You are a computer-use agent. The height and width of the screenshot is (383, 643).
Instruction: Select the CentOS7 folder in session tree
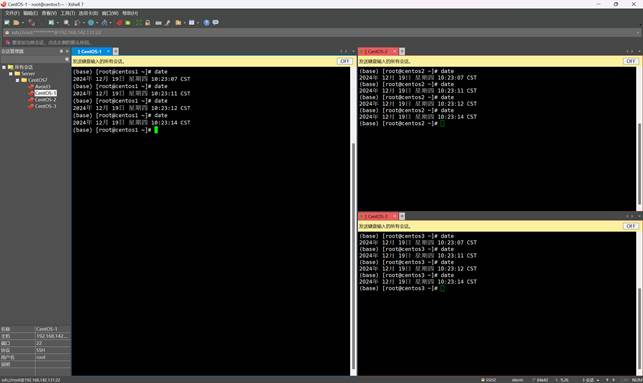(38, 80)
